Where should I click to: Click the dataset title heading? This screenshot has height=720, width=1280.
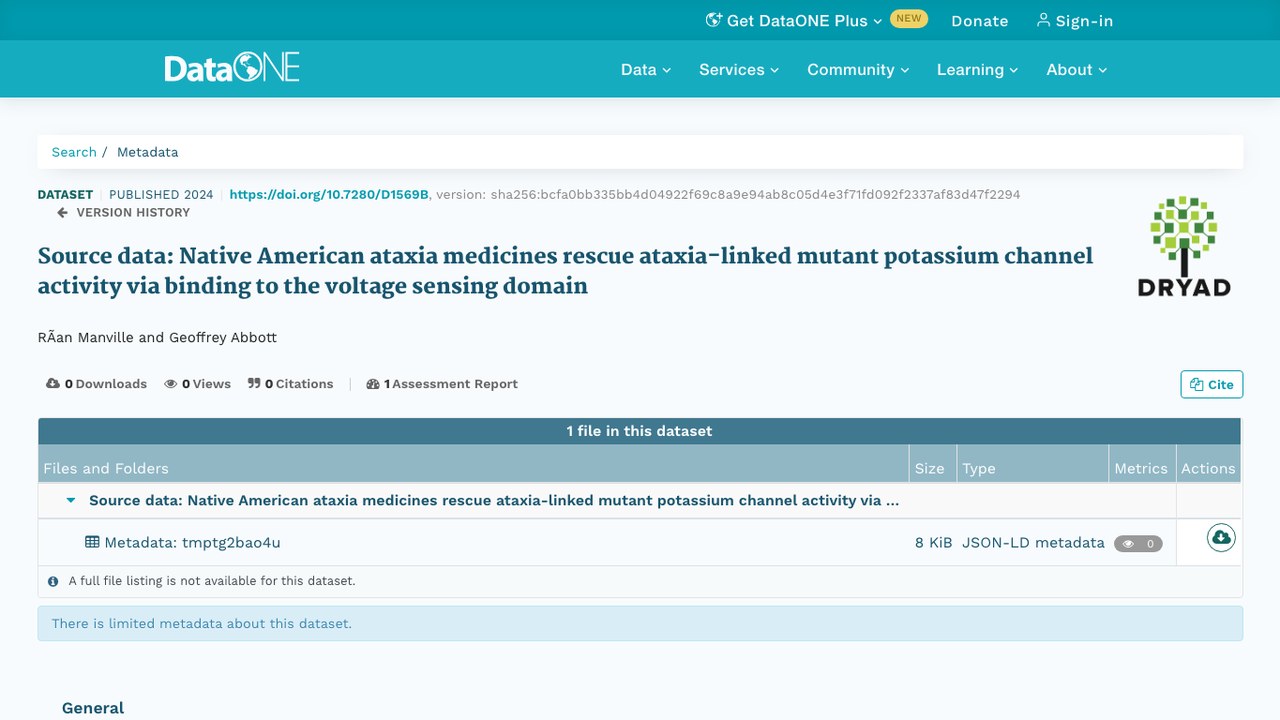pos(565,271)
